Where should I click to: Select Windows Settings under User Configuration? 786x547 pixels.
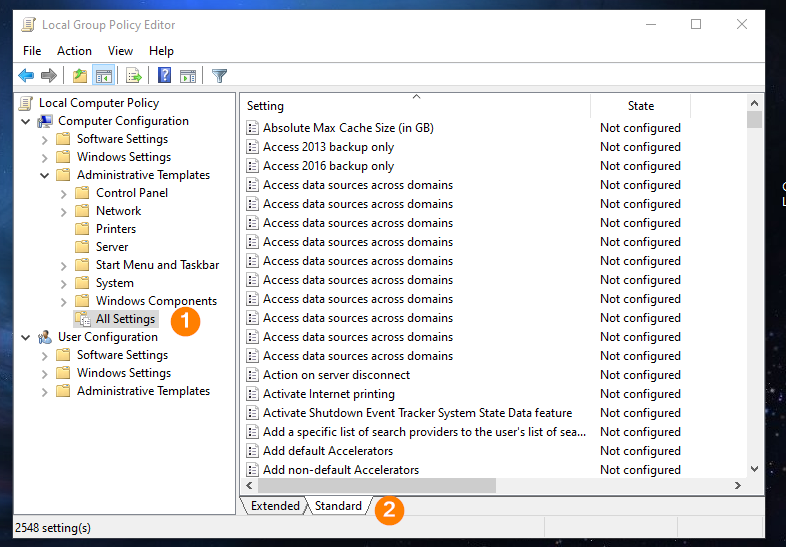click(x=124, y=373)
